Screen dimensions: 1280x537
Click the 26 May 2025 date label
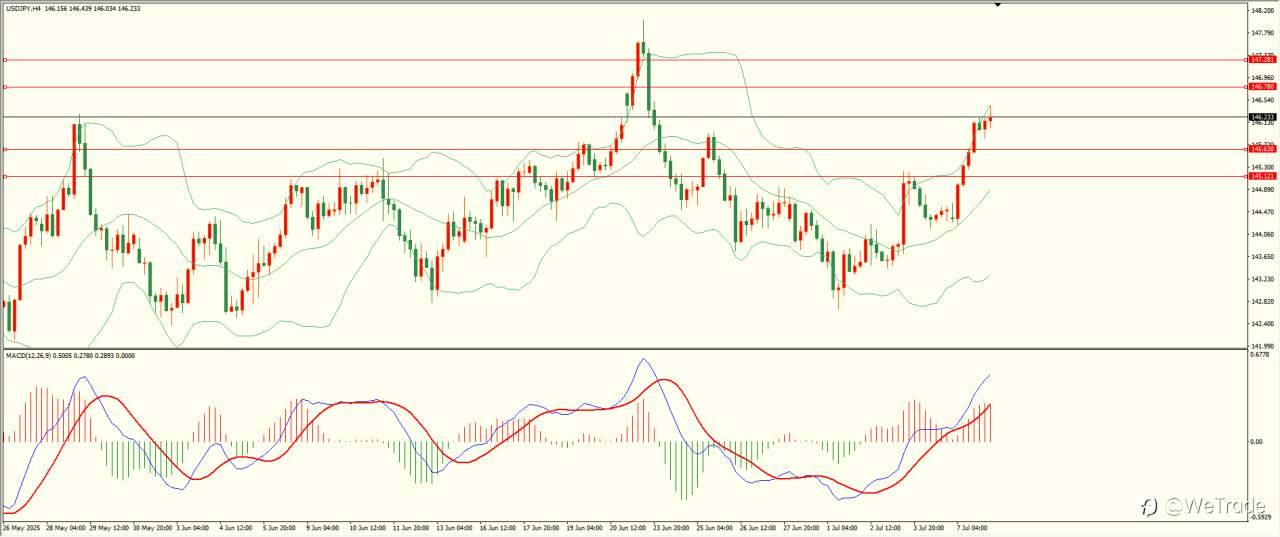[x=20, y=527]
